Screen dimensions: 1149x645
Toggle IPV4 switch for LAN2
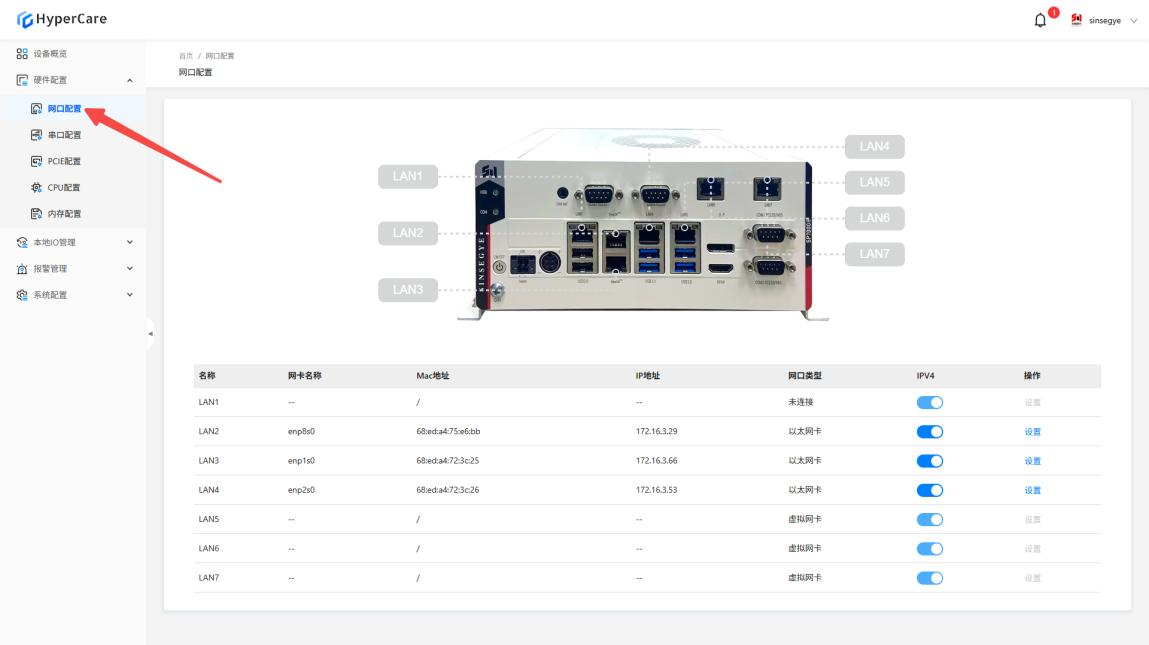point(929,432)
